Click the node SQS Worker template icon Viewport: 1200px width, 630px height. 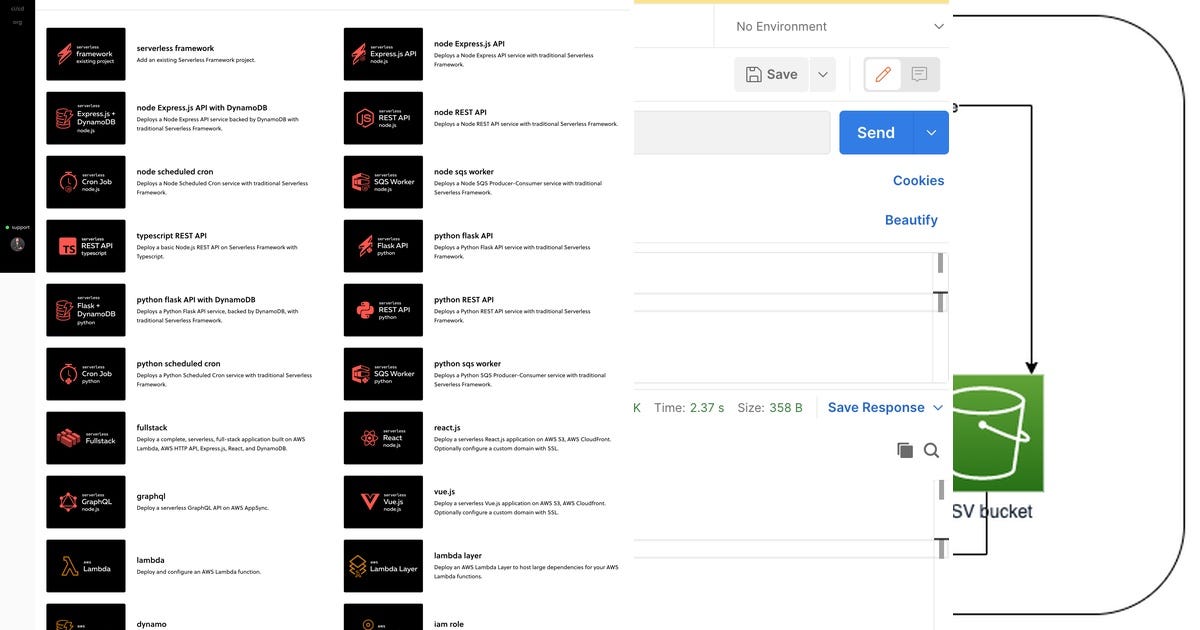click(x=383, y=181)
